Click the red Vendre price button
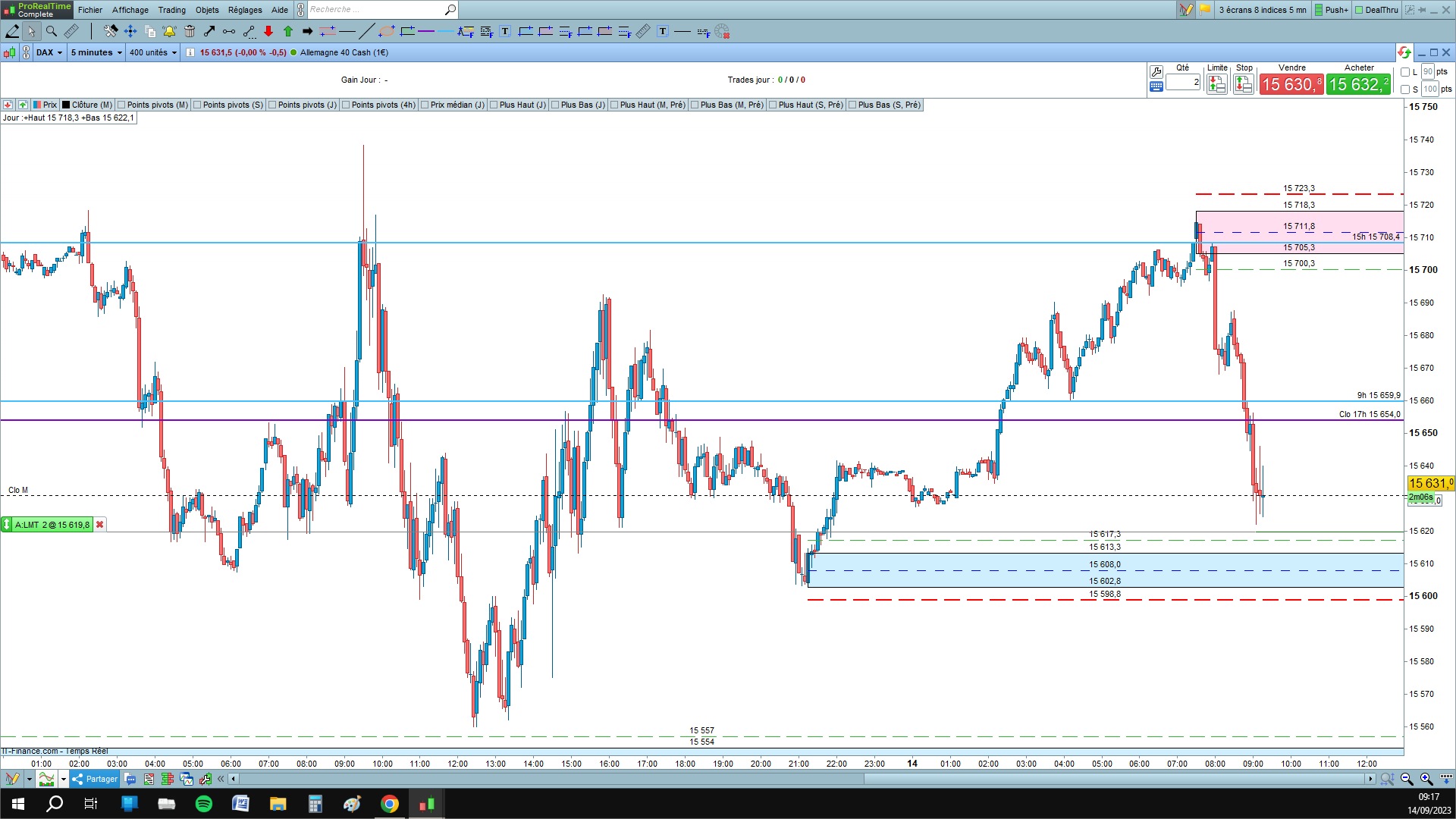Screen dimensions: 1456x819 click(1291, 84)
